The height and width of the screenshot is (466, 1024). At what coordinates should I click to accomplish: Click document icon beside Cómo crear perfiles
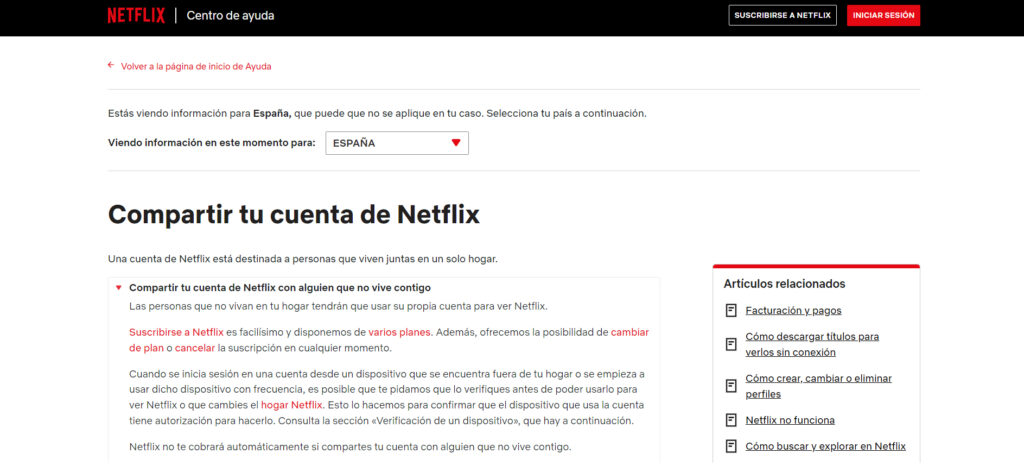pos(731,386)
